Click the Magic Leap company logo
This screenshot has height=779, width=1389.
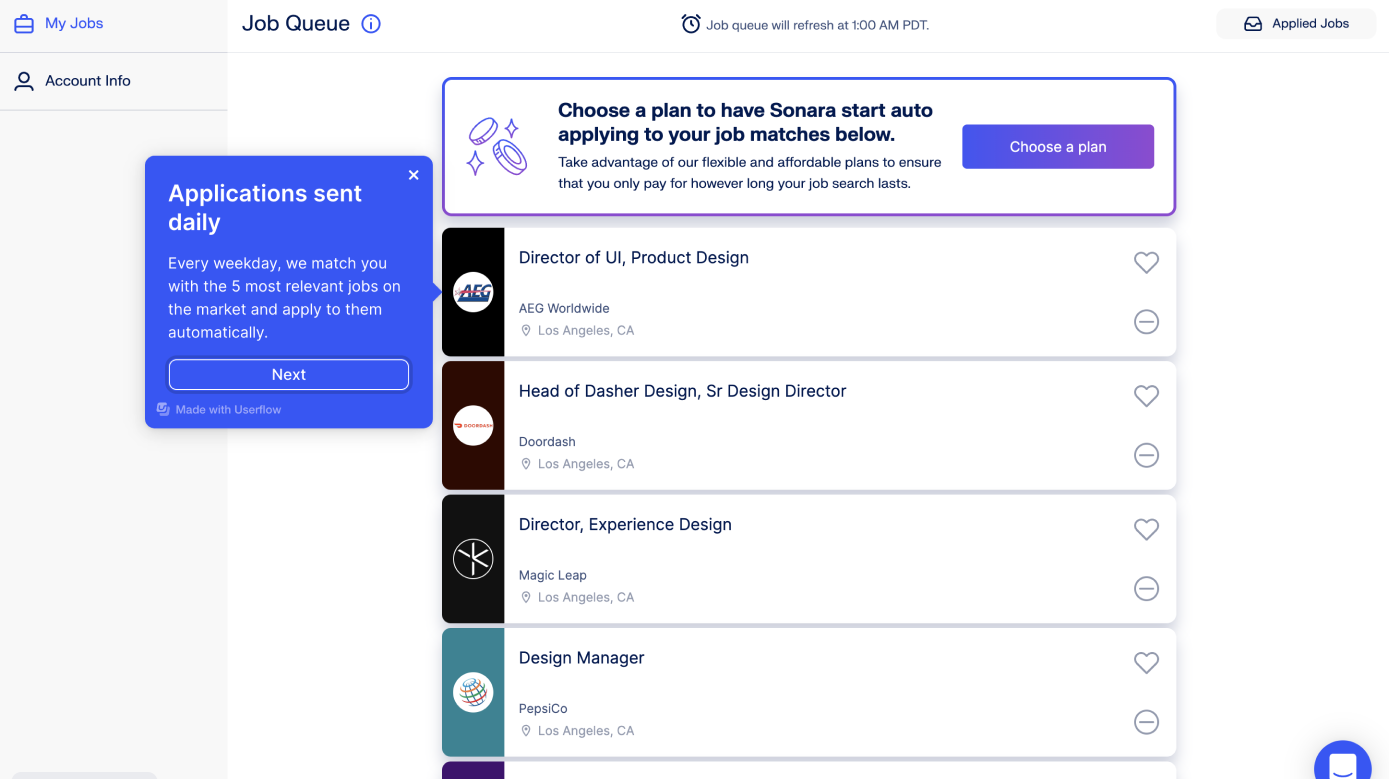pos(473,559)
